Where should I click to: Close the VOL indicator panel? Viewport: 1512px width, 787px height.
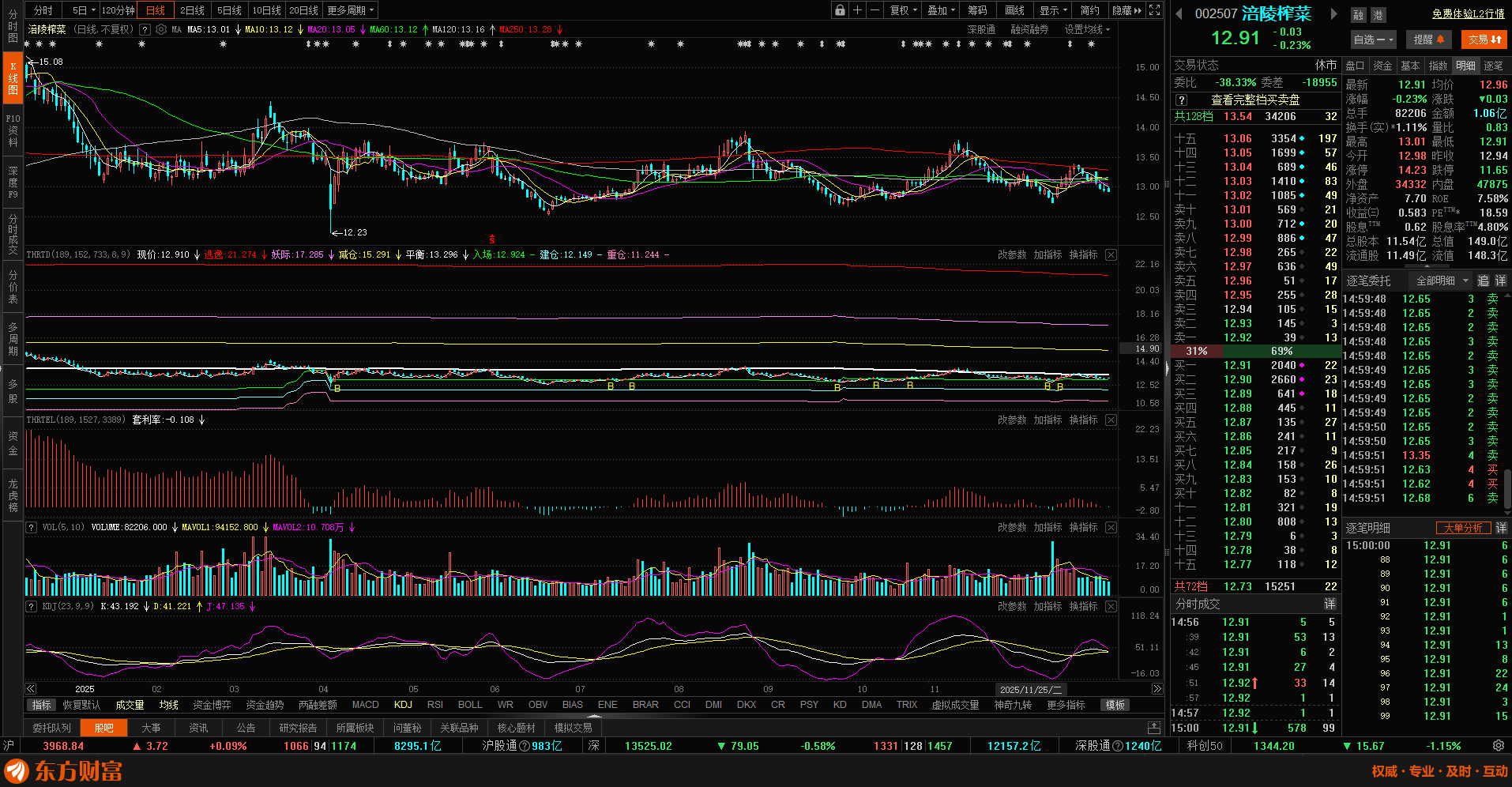pyautogui.click(x=1111, y=527)
